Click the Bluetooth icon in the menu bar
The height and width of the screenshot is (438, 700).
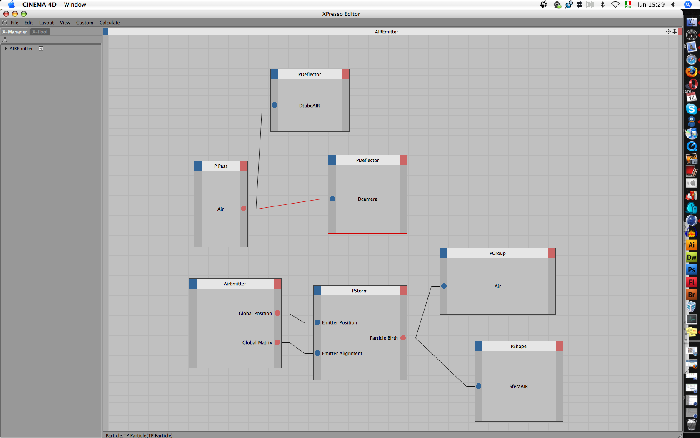pyautogui.click(x=602, y=4)
